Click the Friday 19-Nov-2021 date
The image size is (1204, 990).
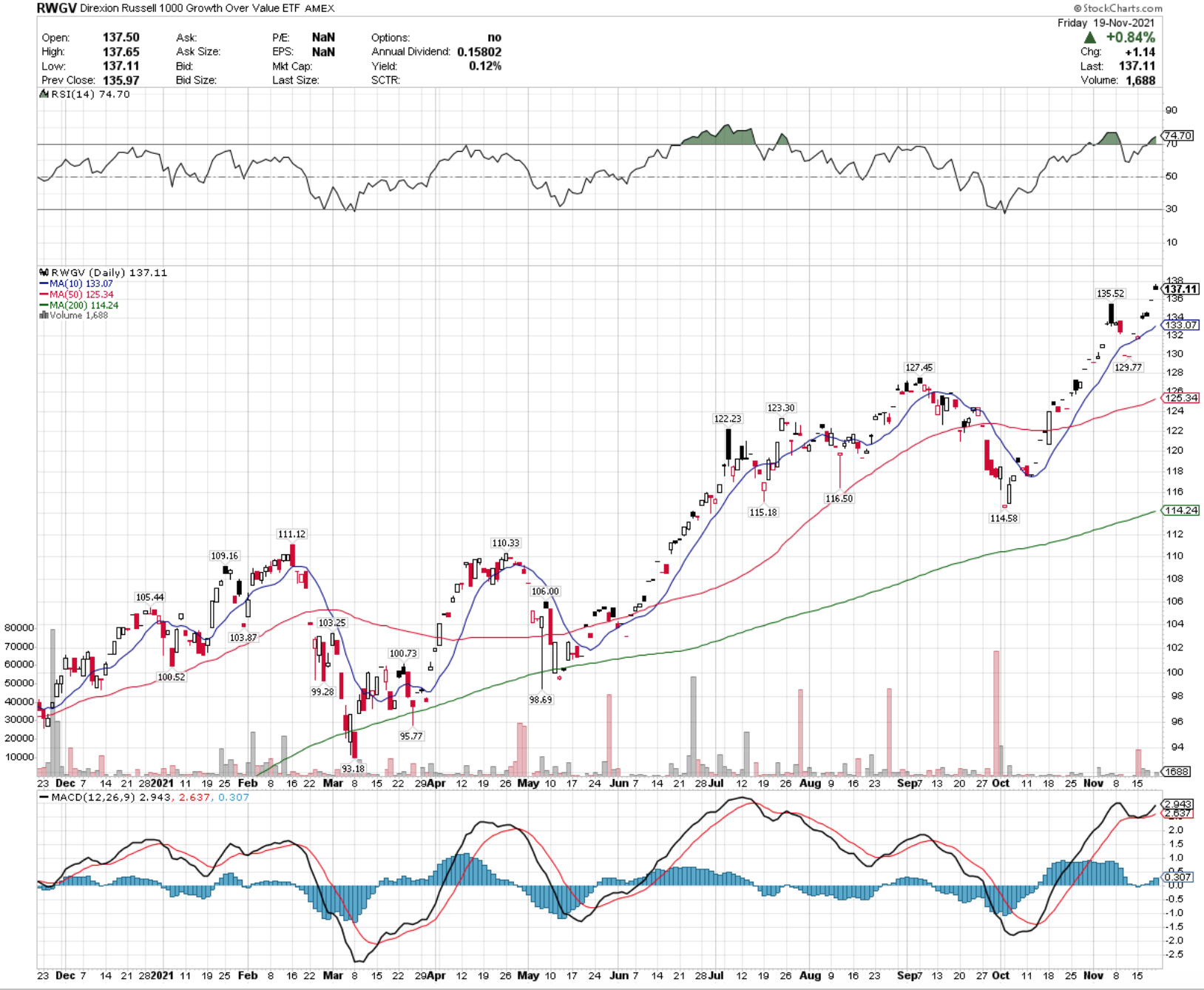pos(1106,23)
